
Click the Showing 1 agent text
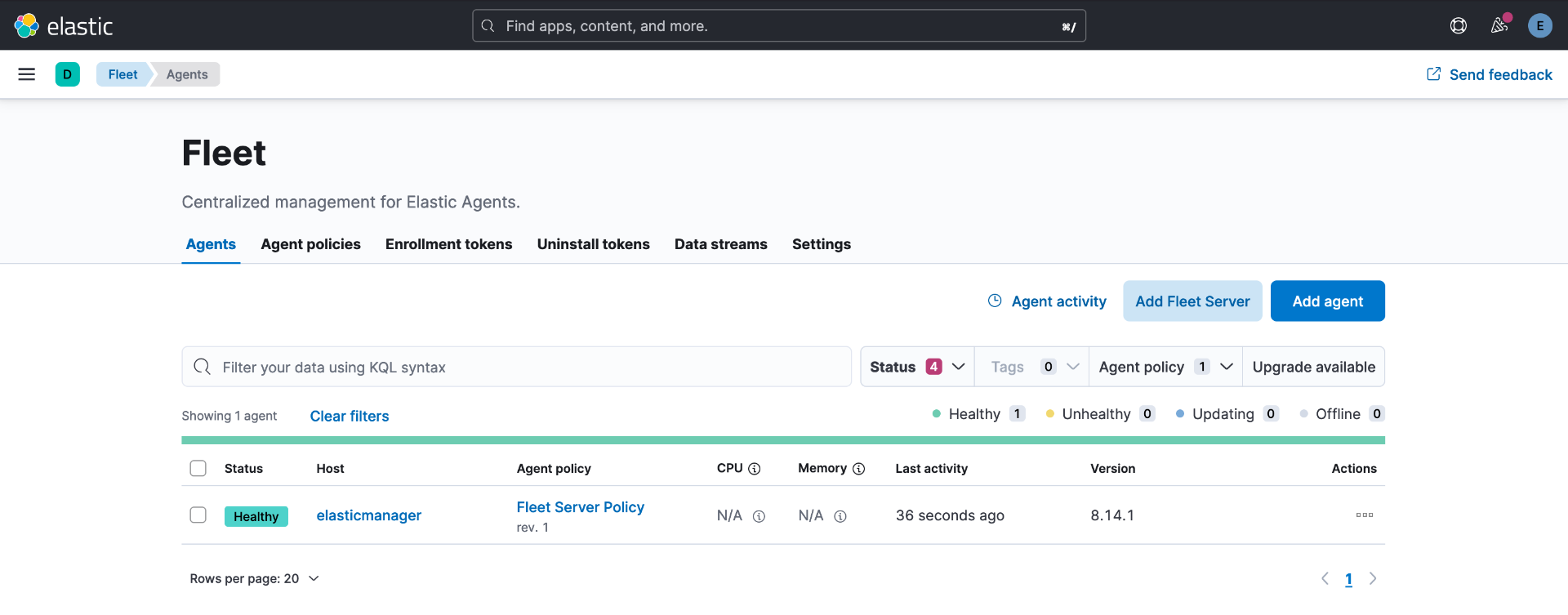pyautogui.click(x=229, y=417)
